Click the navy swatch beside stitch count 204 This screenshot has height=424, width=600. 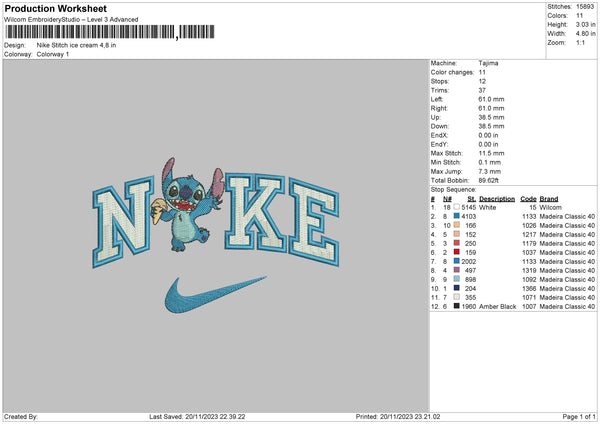pyautogui.click(x=457, y=288)
